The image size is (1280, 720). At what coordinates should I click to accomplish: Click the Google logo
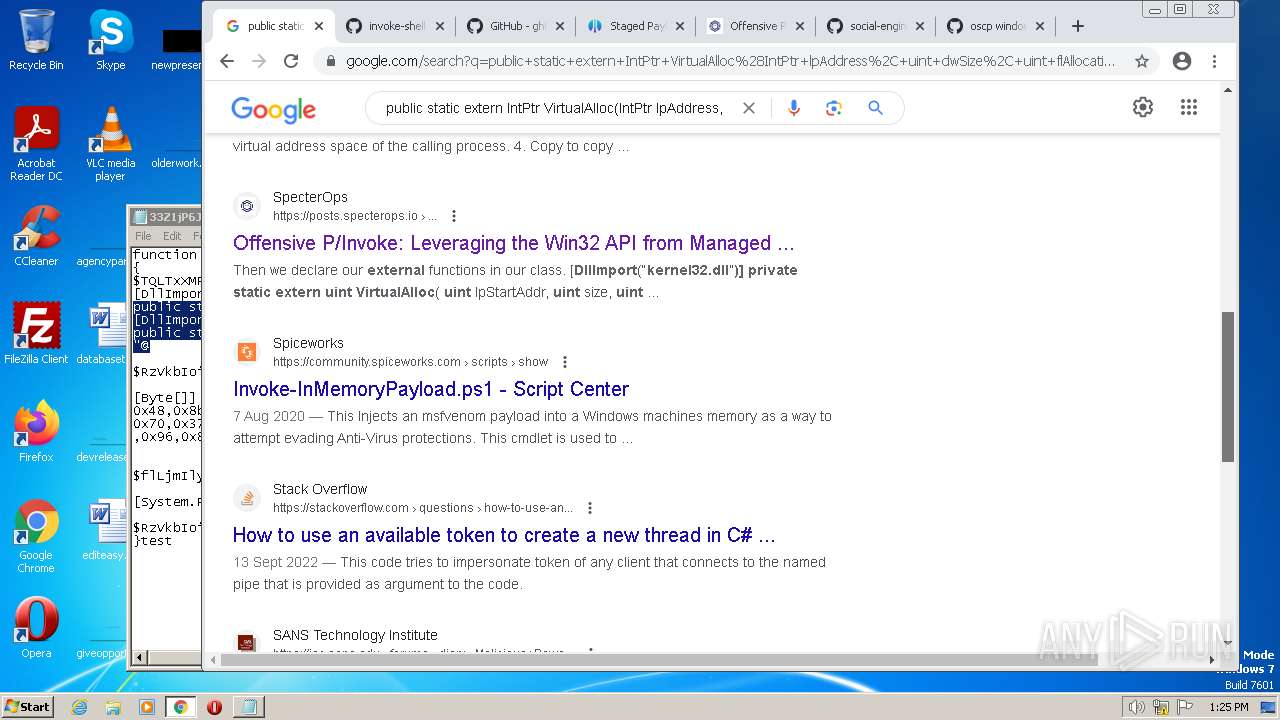click(273, 109)
